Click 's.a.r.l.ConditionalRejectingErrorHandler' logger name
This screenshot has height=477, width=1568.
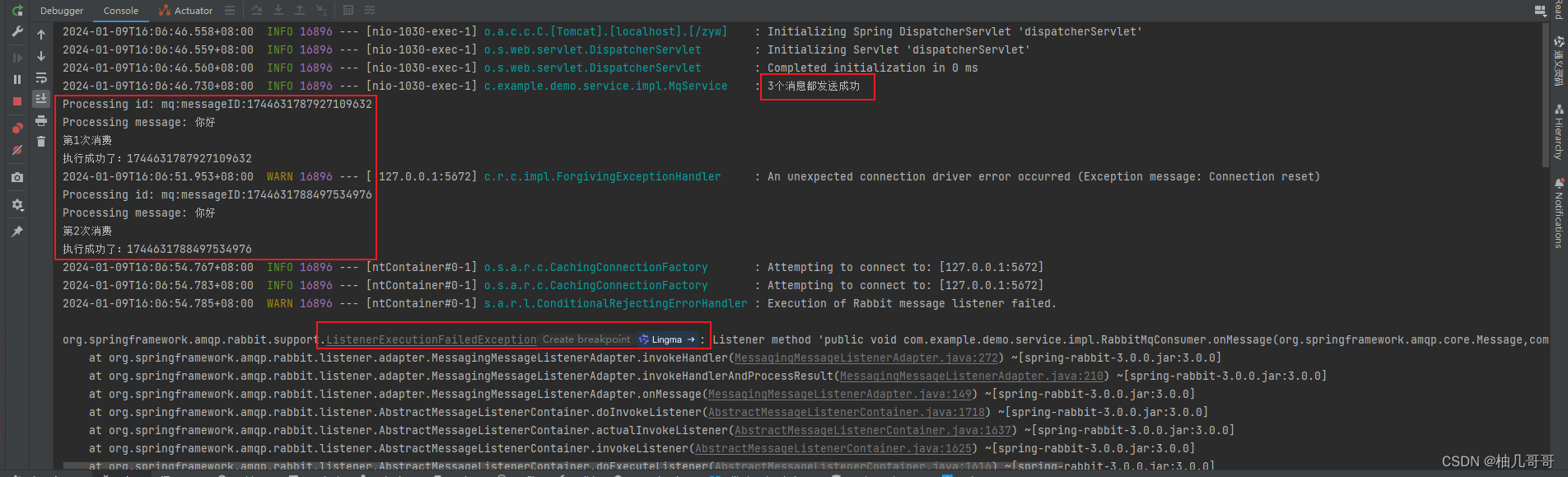[615, 303]
